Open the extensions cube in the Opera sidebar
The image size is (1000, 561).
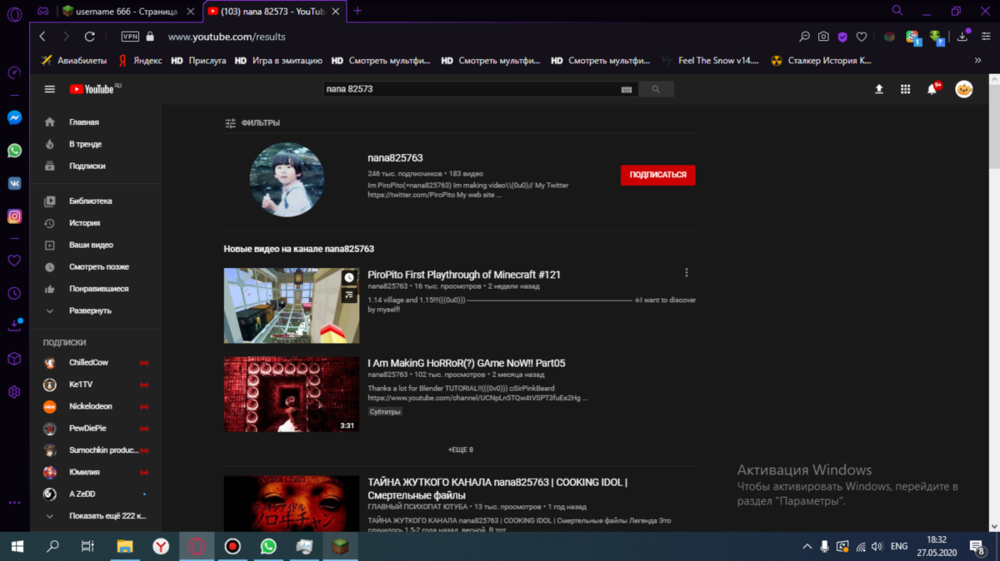[14, 359]
